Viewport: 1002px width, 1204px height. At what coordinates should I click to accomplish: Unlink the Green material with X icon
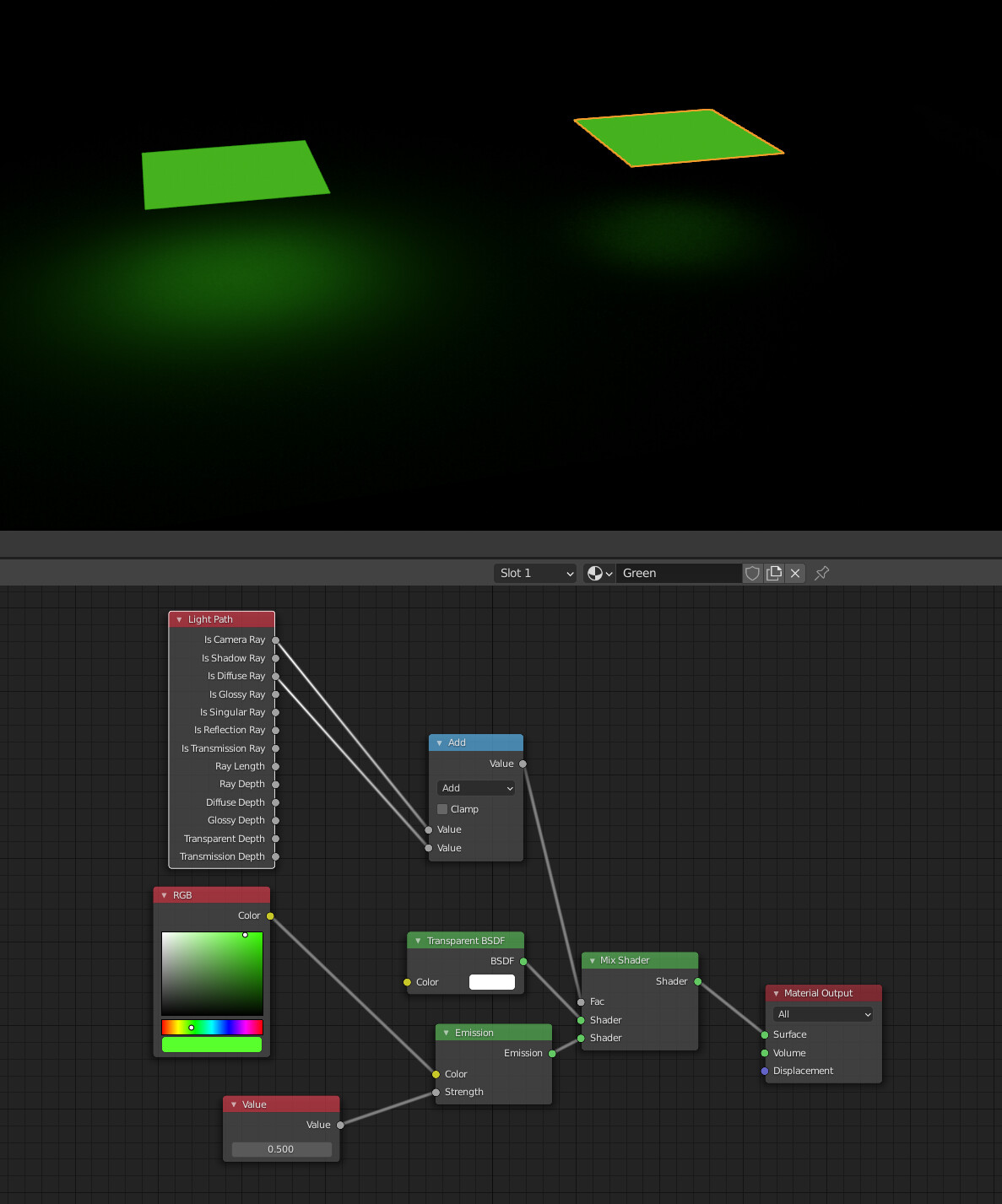pos(794,573)
